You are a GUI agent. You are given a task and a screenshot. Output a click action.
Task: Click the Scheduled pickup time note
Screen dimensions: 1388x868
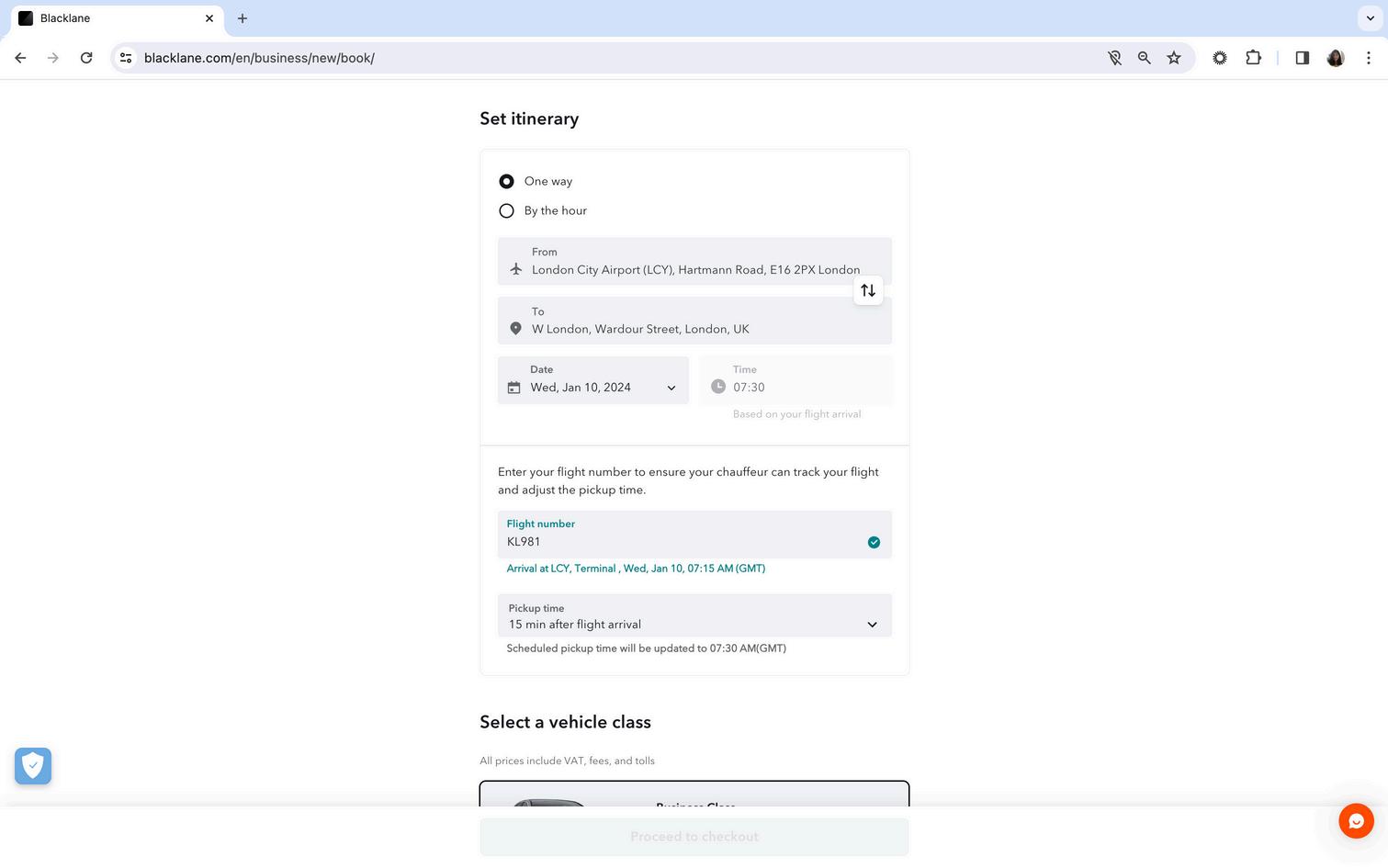pyautogui.click(x=647, y=648)
